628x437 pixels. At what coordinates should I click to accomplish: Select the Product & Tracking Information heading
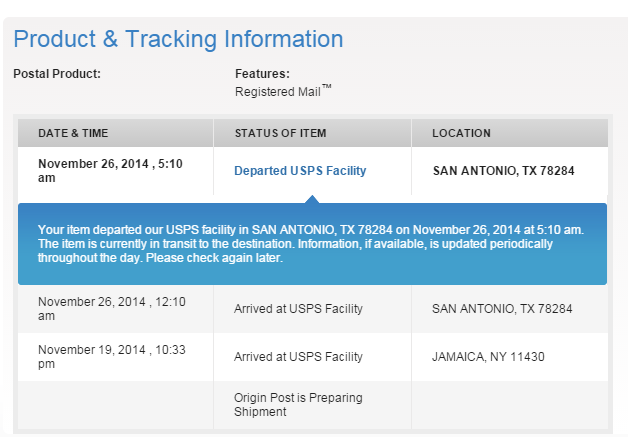pos(179,39)
